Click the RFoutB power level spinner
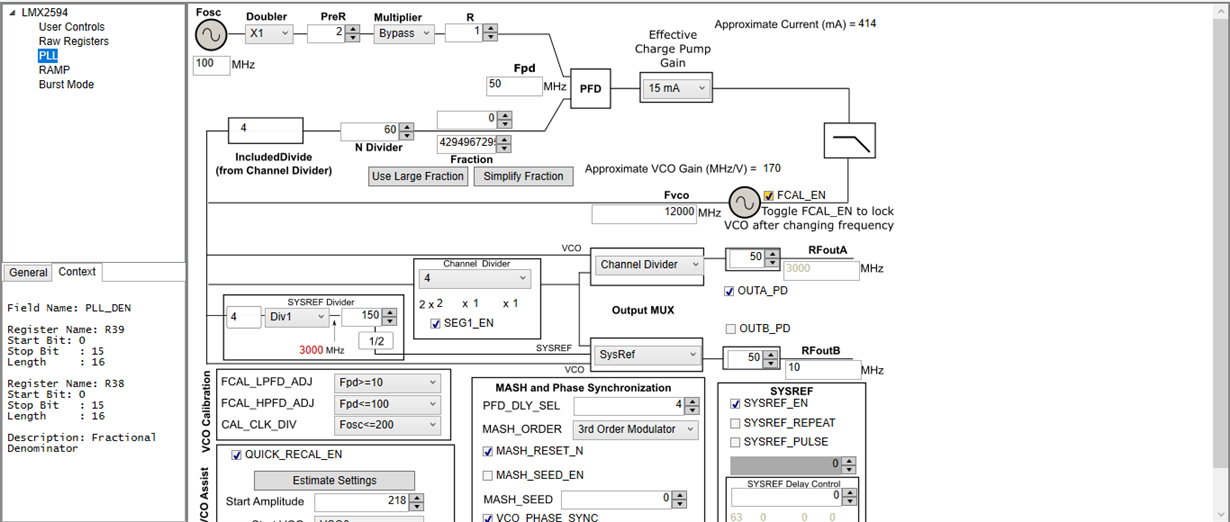This screenshot has height=522, width=1230. (752, 357)
